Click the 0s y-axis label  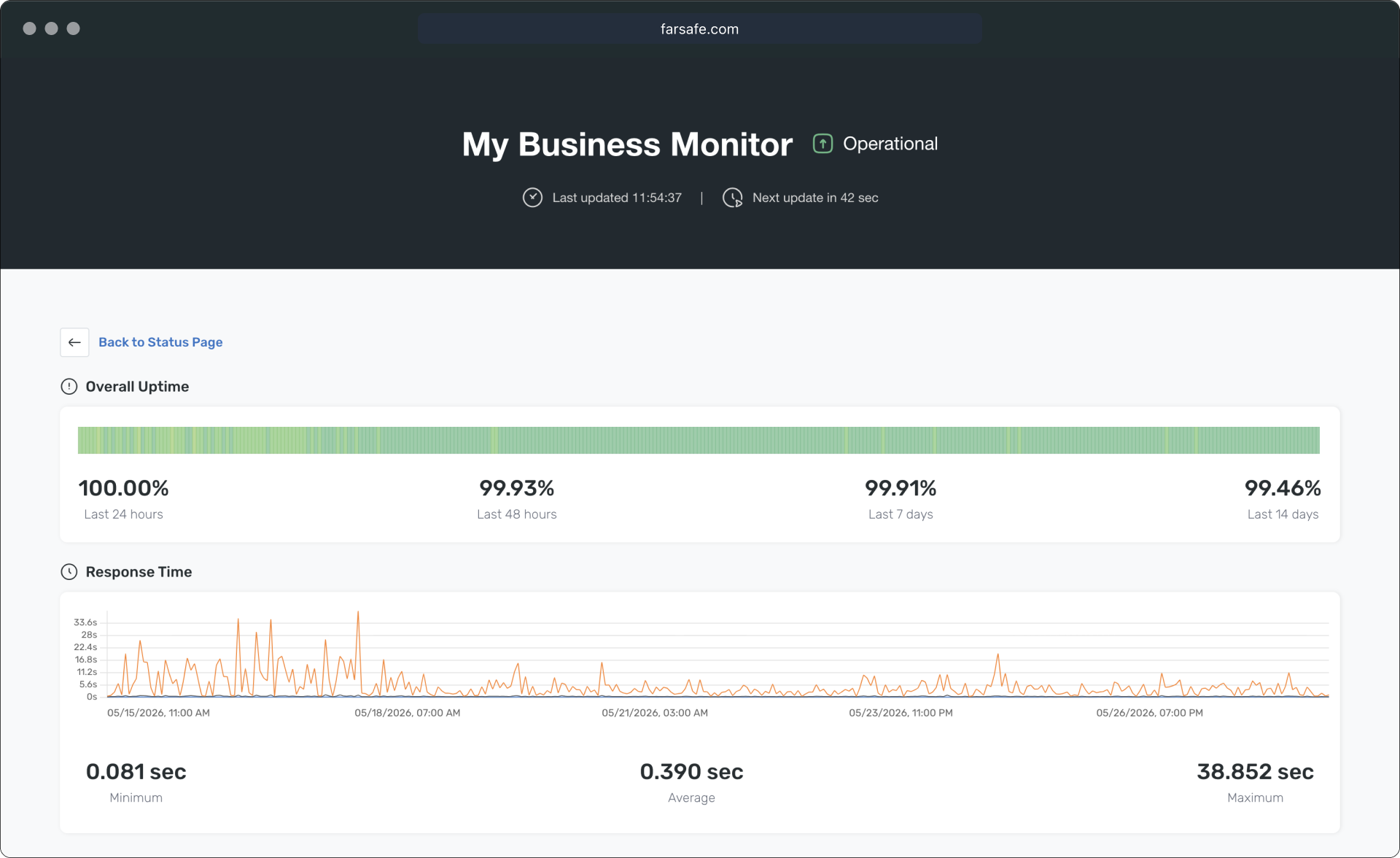click(92, 697)
